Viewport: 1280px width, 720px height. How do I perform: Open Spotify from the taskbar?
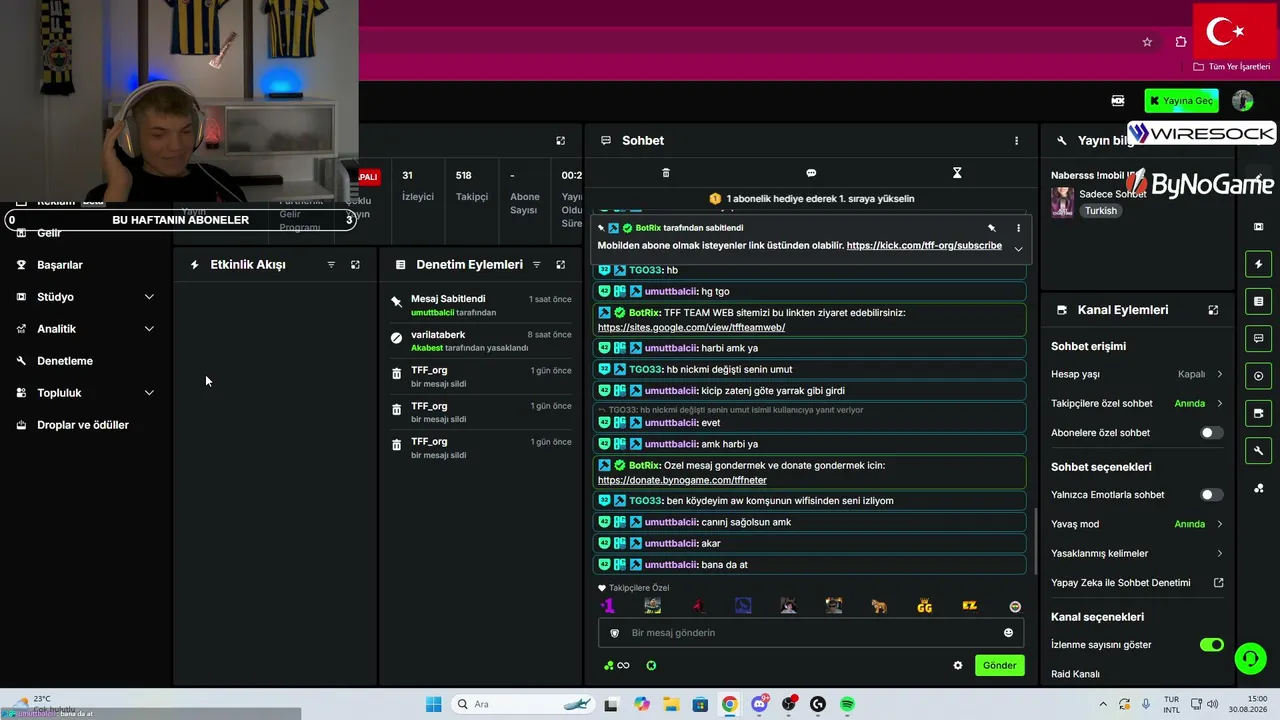click(x=847, y=704)
